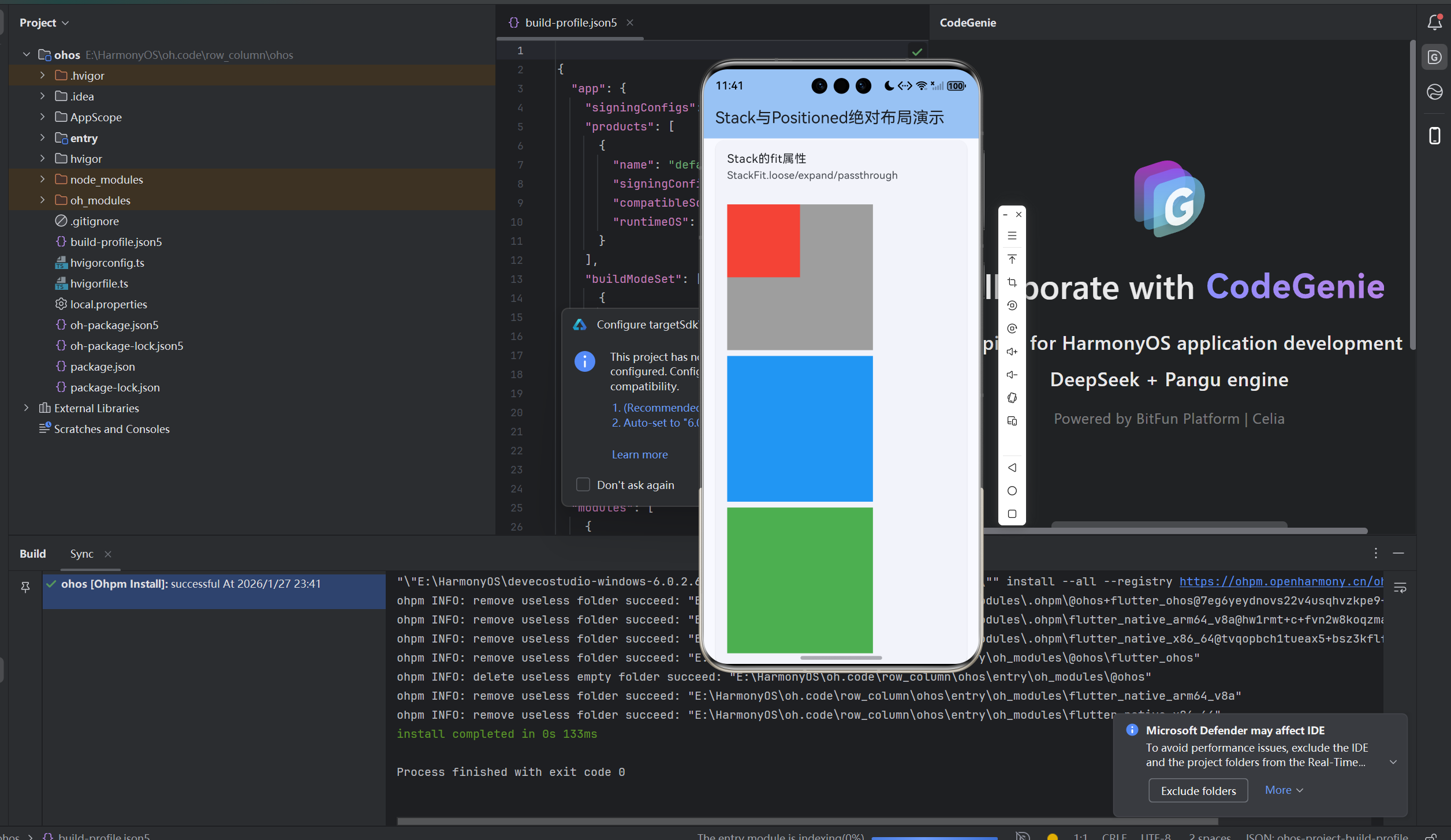The height and width of the screenshot is (840, 1451).
Task: Decrease the emulator volume
Action: click(x=1012, y=375)
